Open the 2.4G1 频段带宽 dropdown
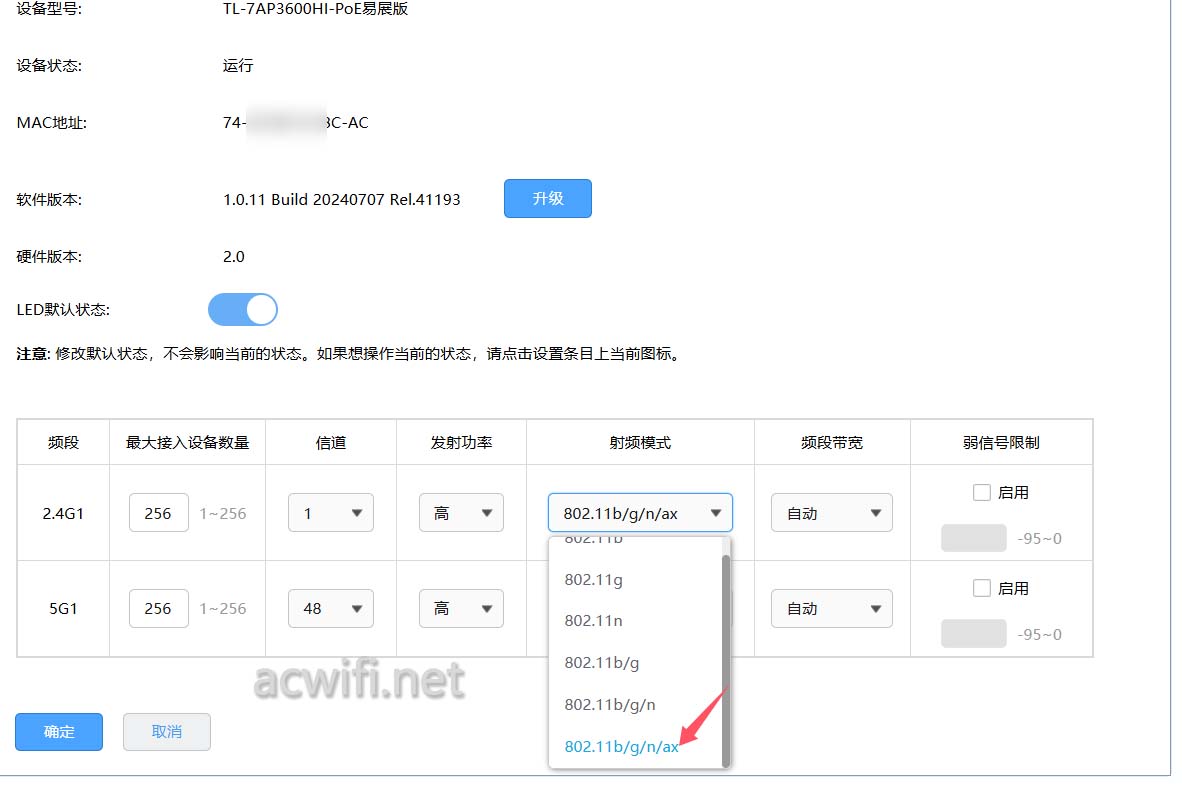The image size is (1182, 788). (x=831, y=513)
